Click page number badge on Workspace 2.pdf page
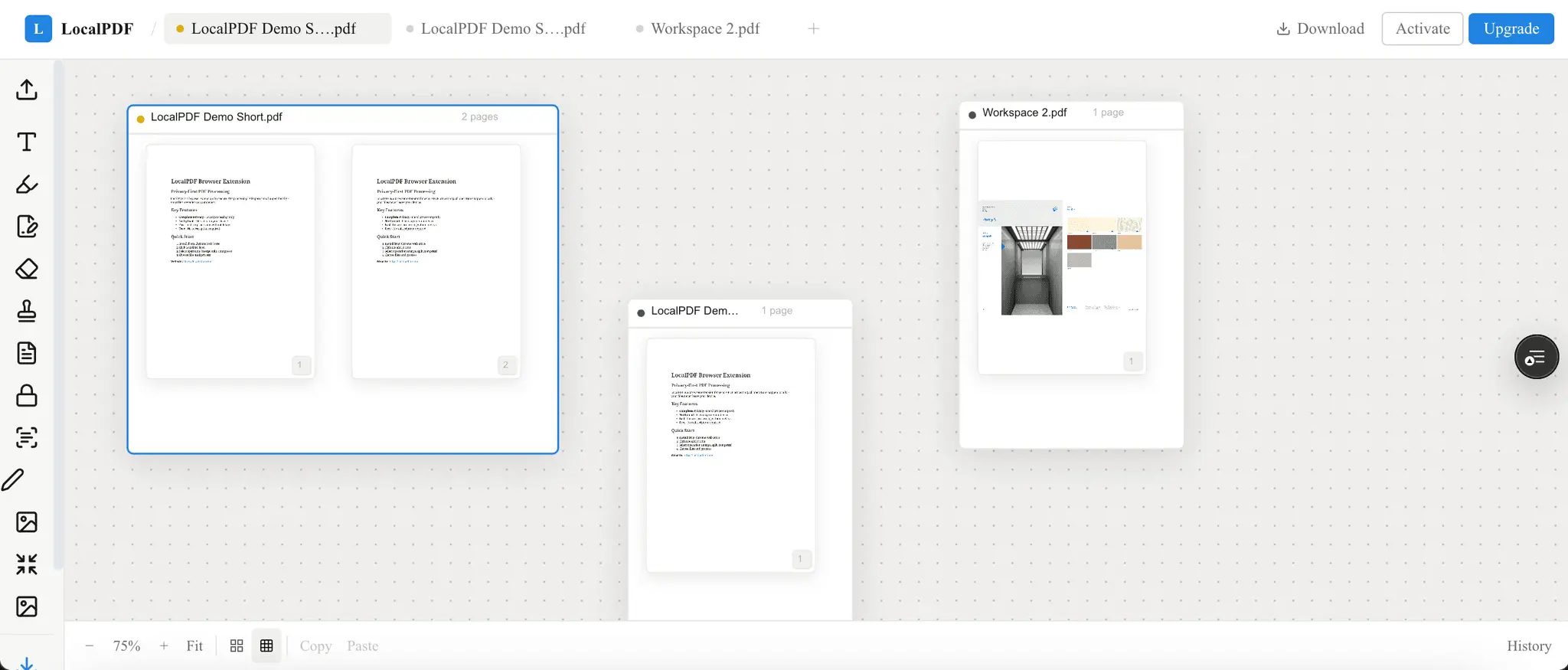The width and height of the screenshot is (1568, 670). pyautogui.click(x=1132, y=361)
